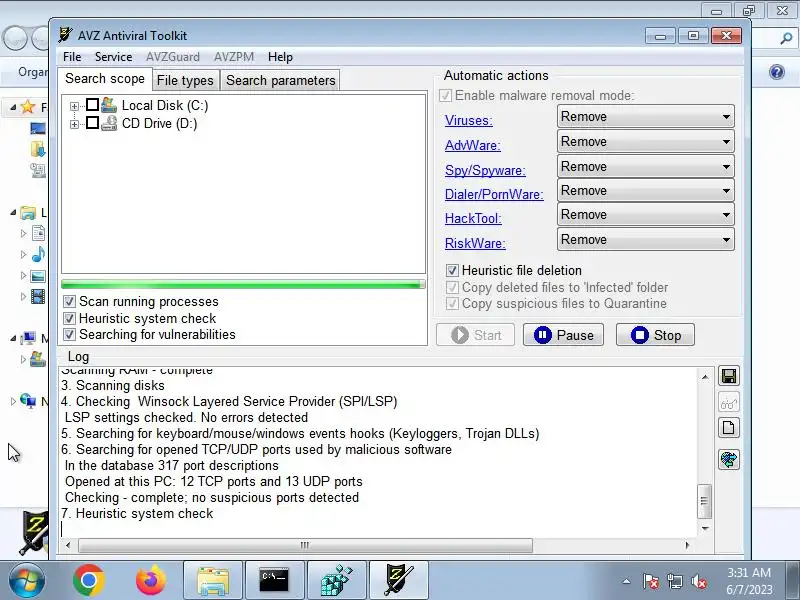800x600 pixels.
Task: Open the File menu
Action: coord(72,57)
